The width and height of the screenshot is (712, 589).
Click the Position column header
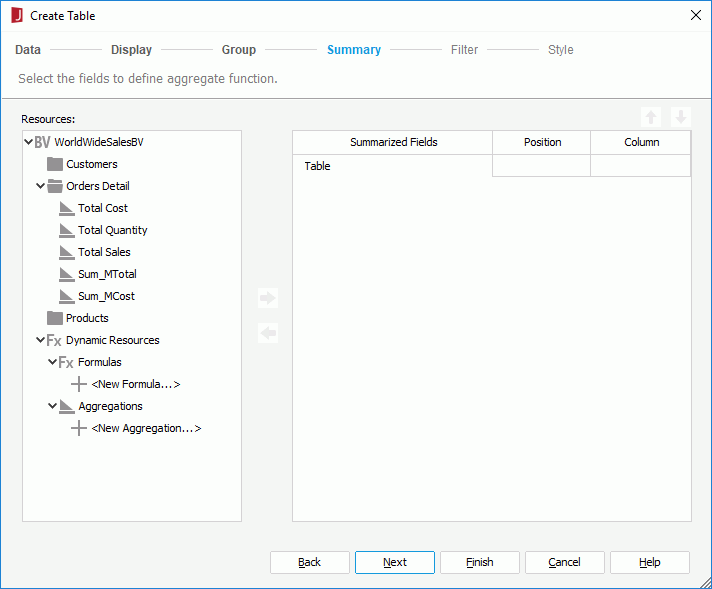[x=542, y=143]
